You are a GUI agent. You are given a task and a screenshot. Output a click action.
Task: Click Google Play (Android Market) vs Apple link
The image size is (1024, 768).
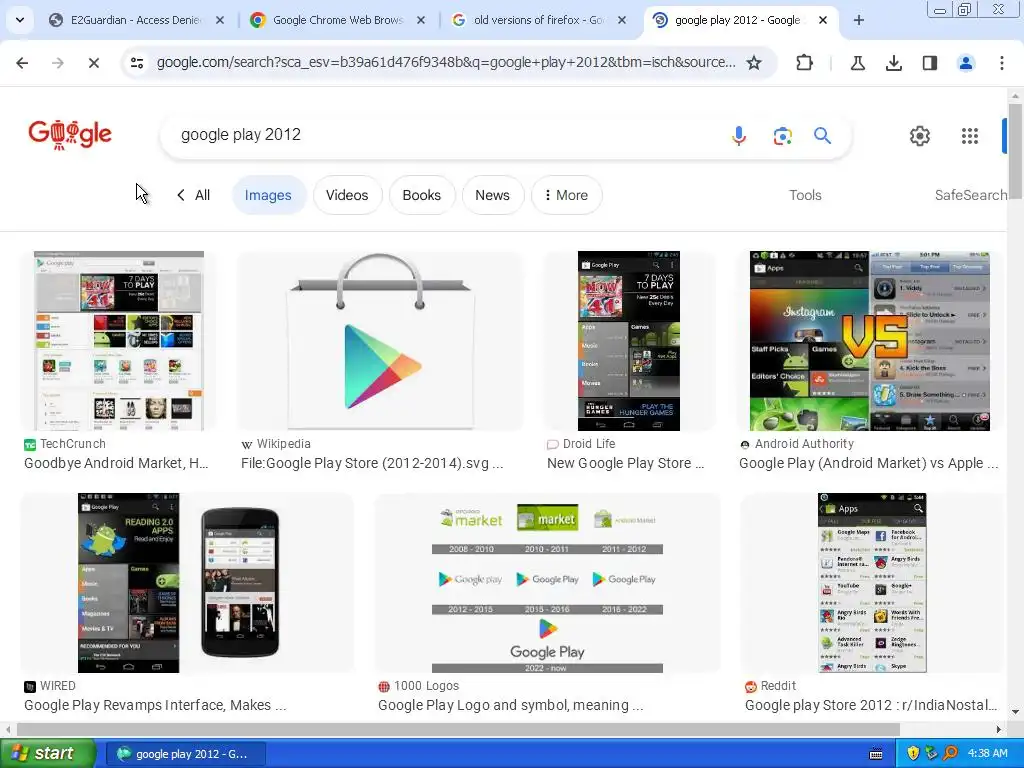click(869, 463)
